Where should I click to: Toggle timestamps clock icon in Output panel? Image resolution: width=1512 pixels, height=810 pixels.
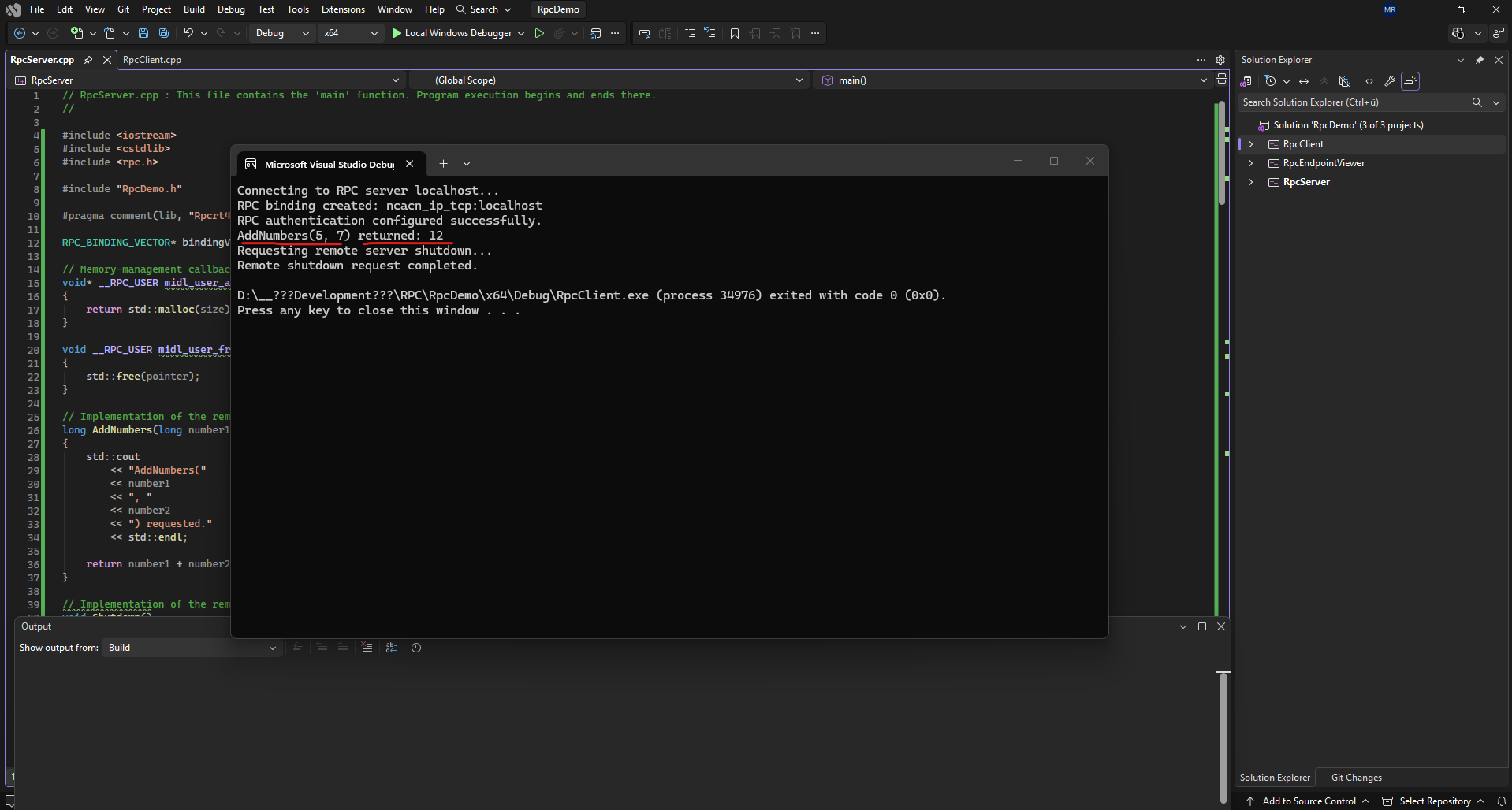[x=416, y=648]
